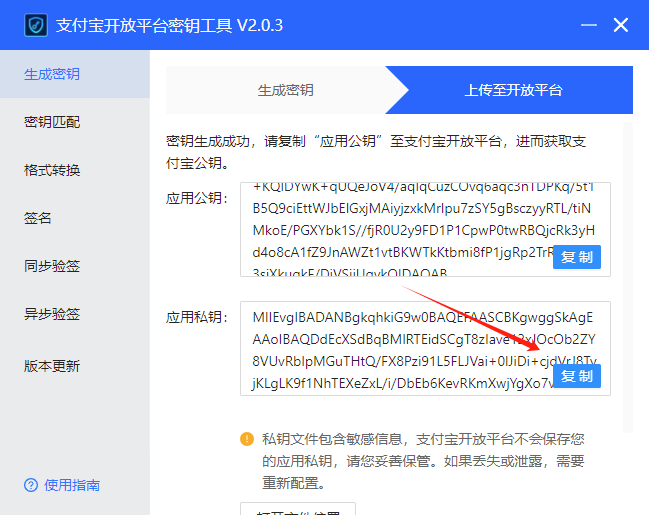Click the Alipay key tool shield logo
The image size is (649, 515).
pyautogui.click(x=36, y=25)
